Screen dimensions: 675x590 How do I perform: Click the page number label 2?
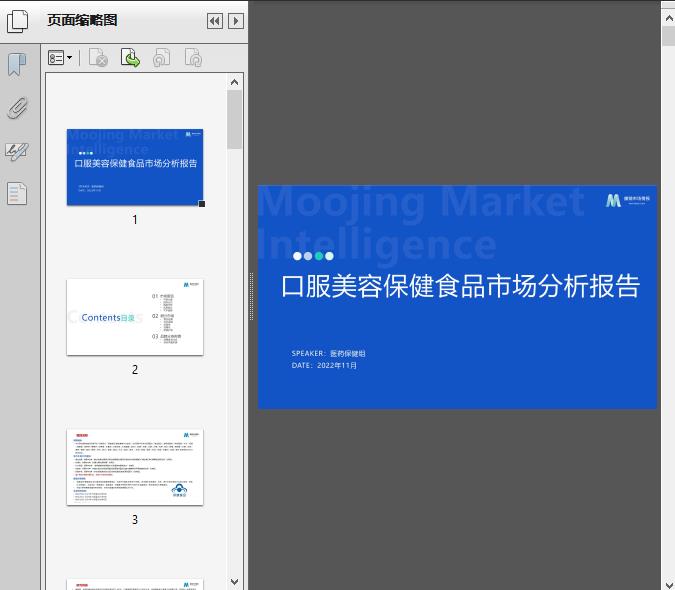pyautogui.click(x=135, y=370)
